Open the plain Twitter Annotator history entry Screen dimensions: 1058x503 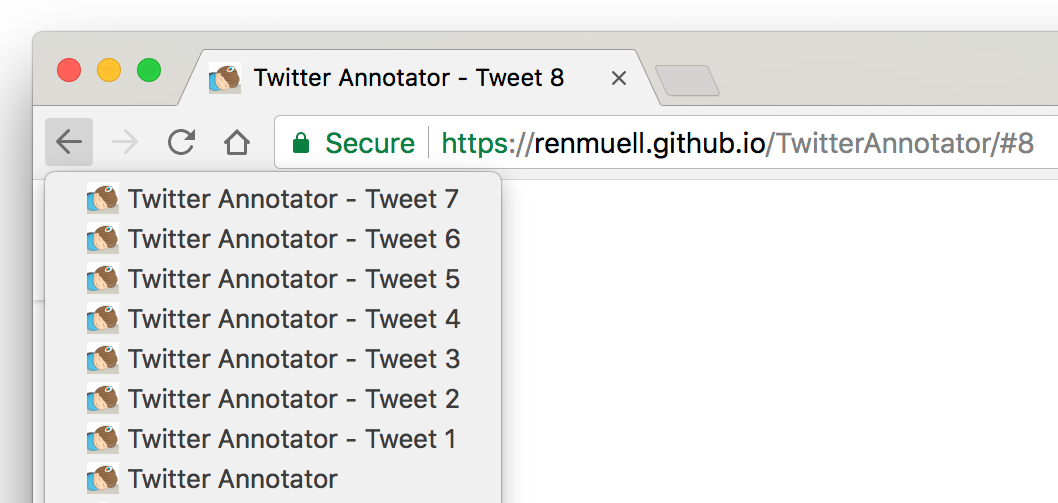pyautogui.click(x=233, y=479)
